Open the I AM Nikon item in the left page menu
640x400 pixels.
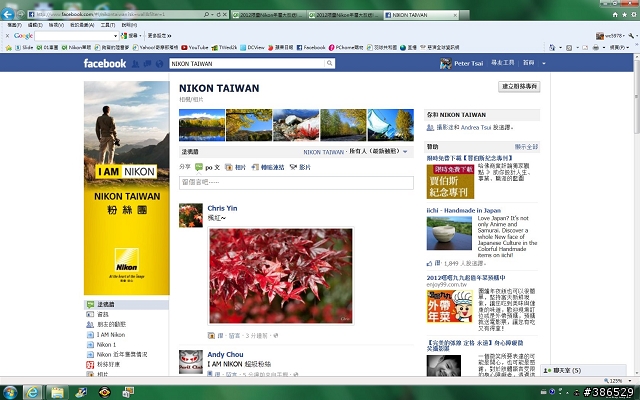(111, 334)
